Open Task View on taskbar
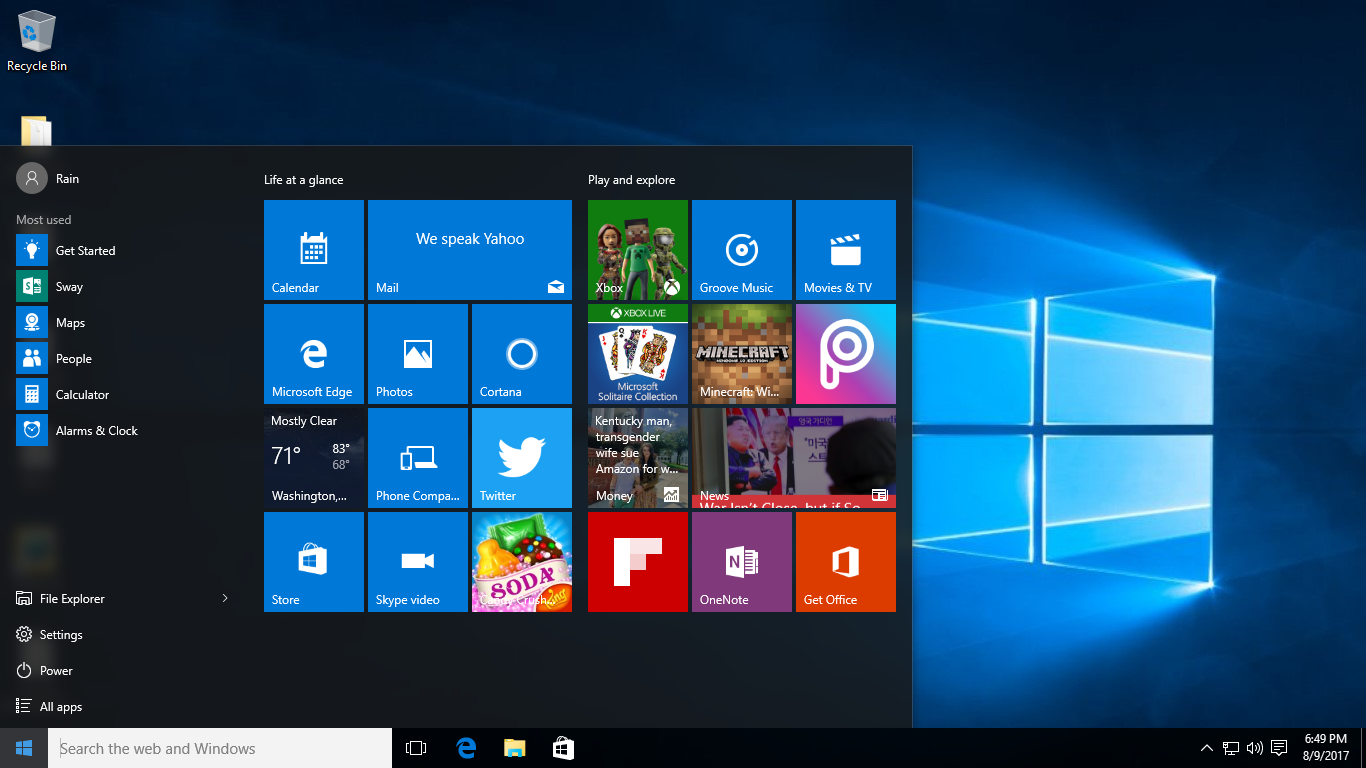This screenshot has width=1366, height=768. tap(416, 748)
